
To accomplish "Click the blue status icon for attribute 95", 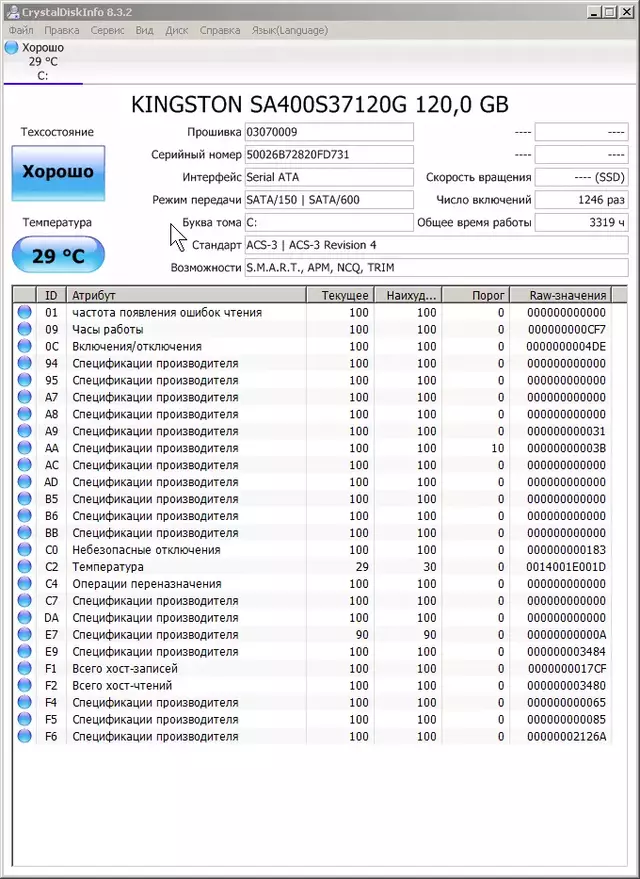I will click(24, 380).
